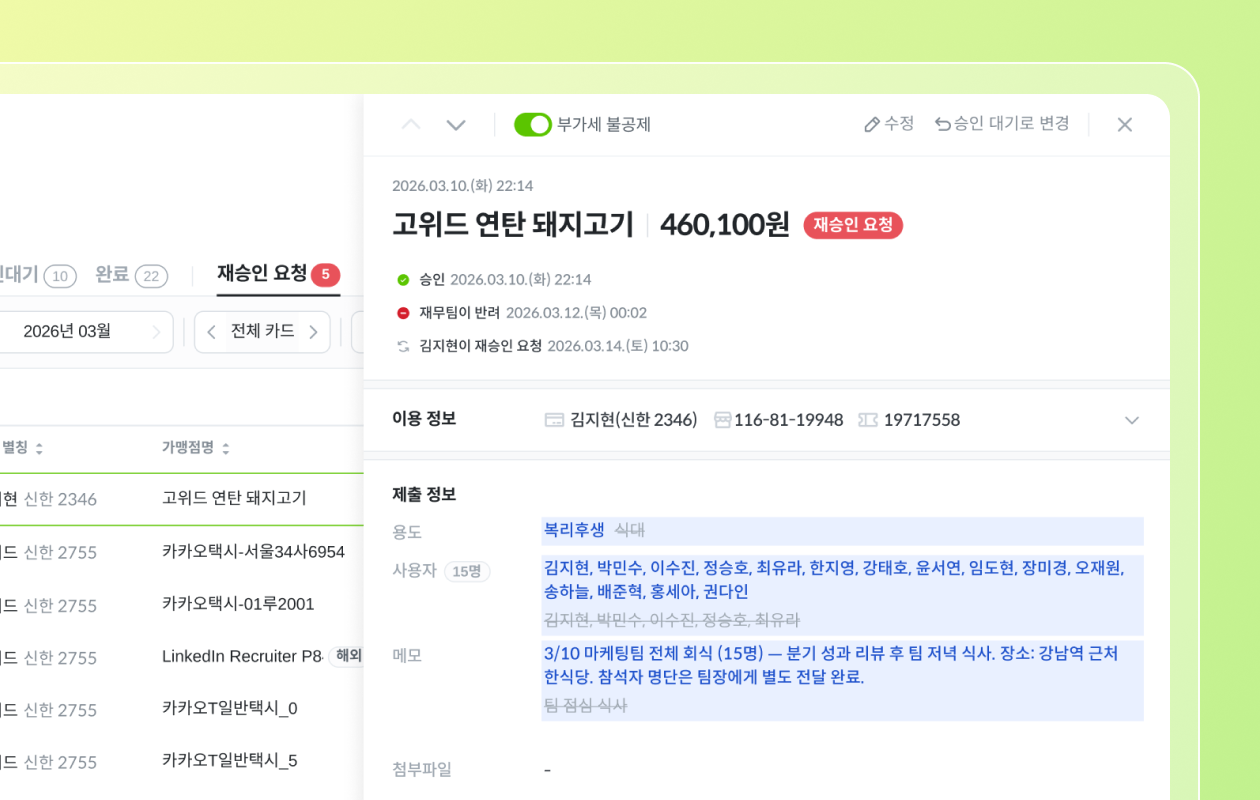Sort by 별칭 column

22,448
